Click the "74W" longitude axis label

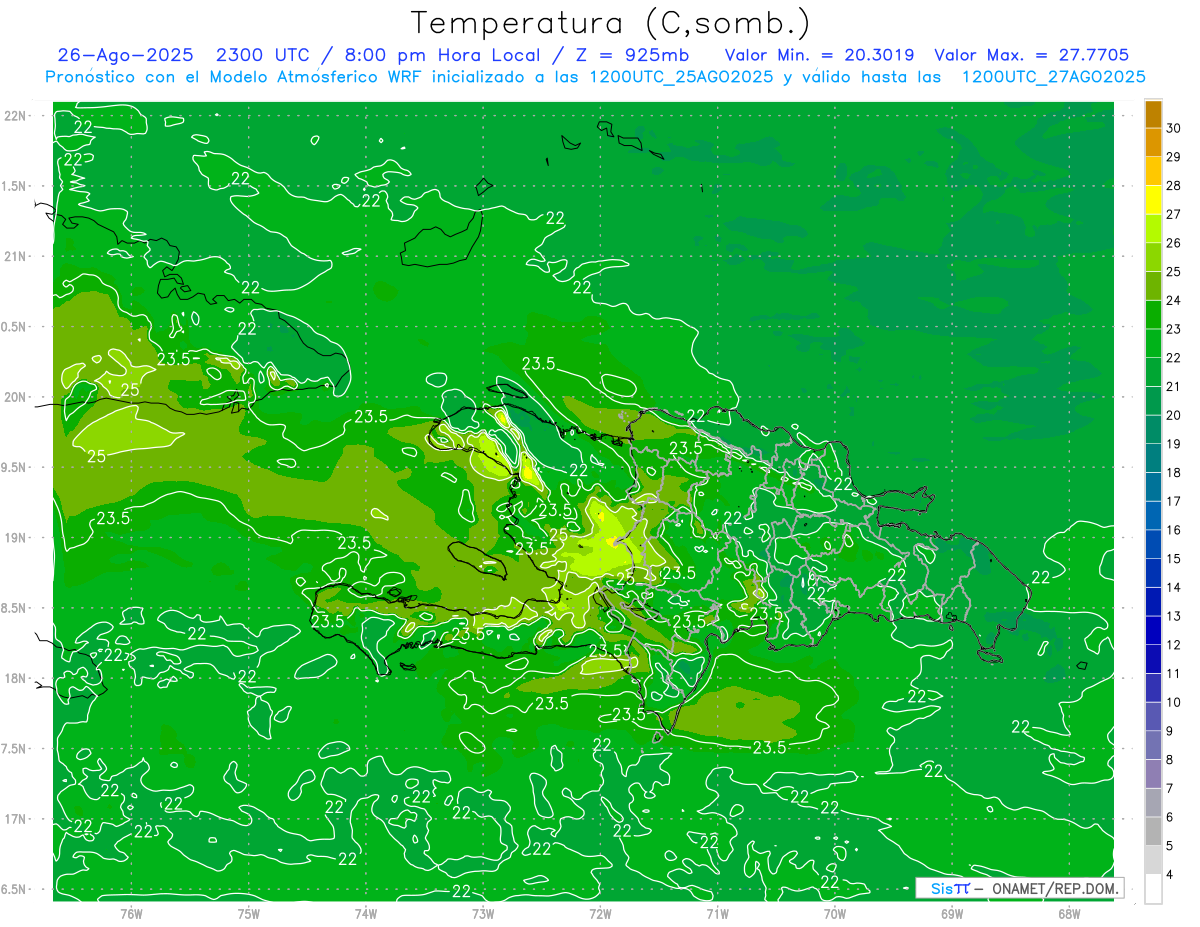tap(366, 914)
